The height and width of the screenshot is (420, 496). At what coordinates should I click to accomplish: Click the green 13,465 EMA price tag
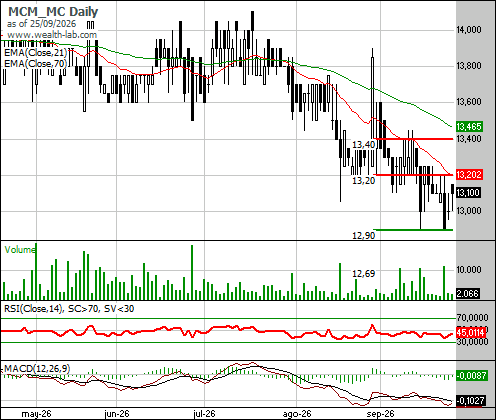point(469,127)
